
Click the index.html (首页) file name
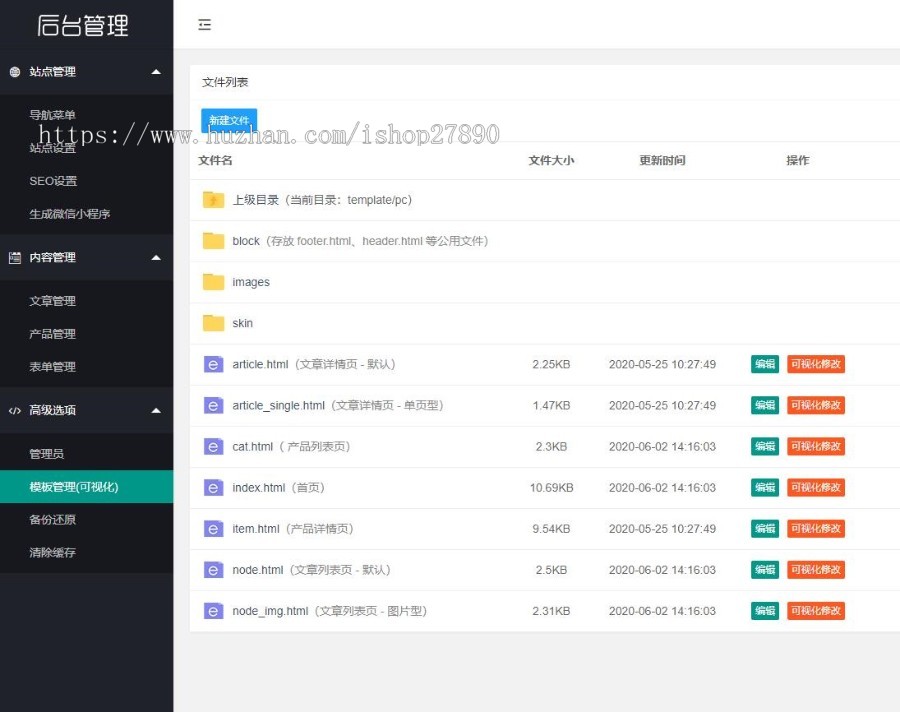tap(278, 487)
